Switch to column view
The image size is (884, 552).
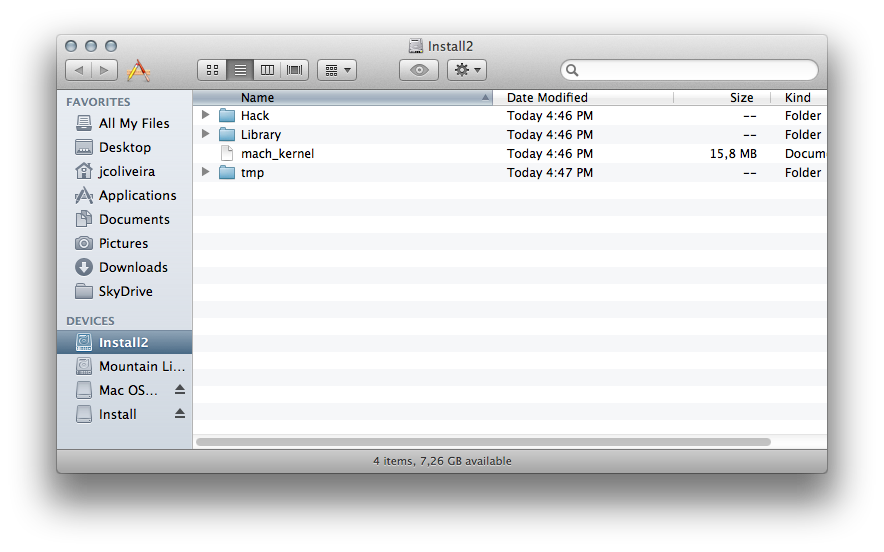click(x=267, y=70)
